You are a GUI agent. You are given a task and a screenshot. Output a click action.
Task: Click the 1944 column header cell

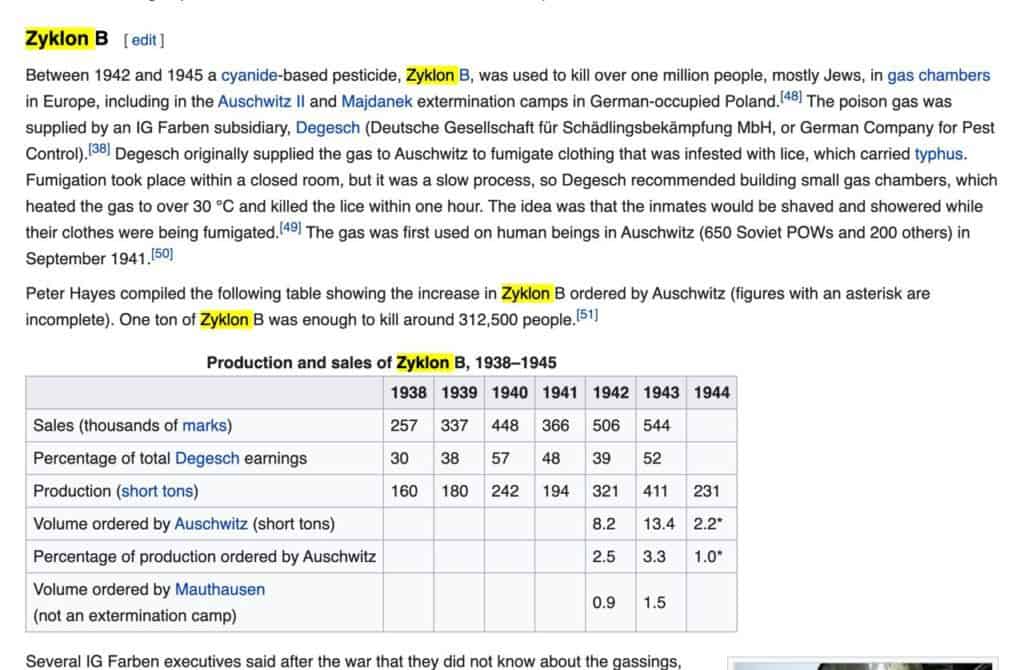(711, 393)
